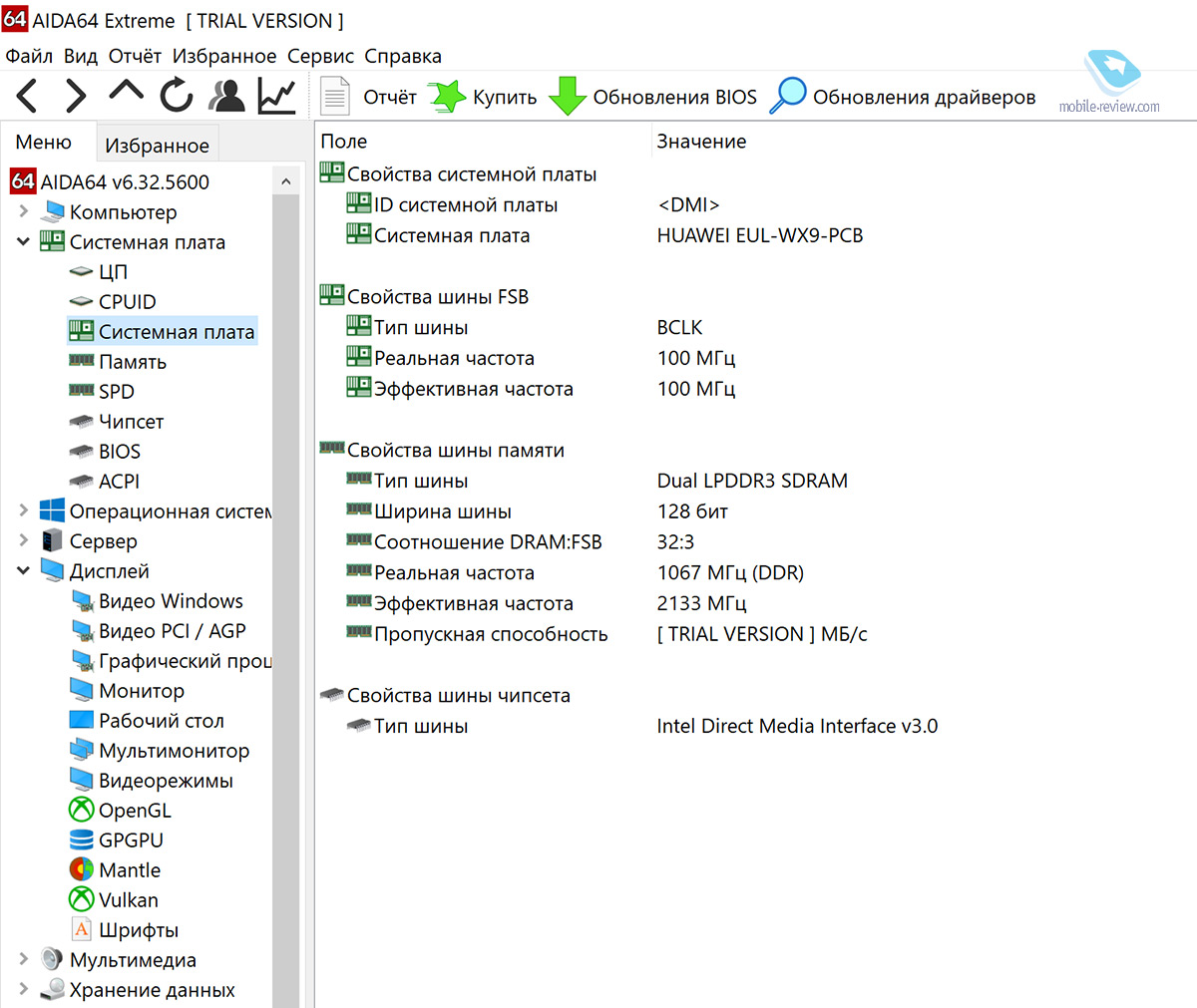Open the user feedback silhouette icon
This screenshot has height=1008, width=1197.
(227, 96)
